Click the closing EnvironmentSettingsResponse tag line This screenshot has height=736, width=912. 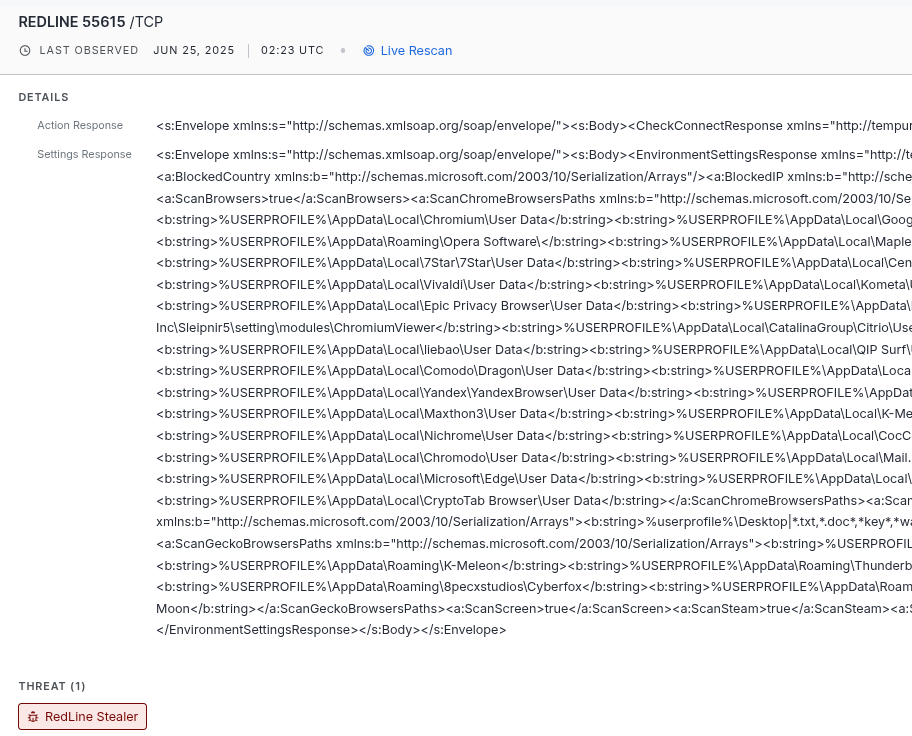click(331, 630)
